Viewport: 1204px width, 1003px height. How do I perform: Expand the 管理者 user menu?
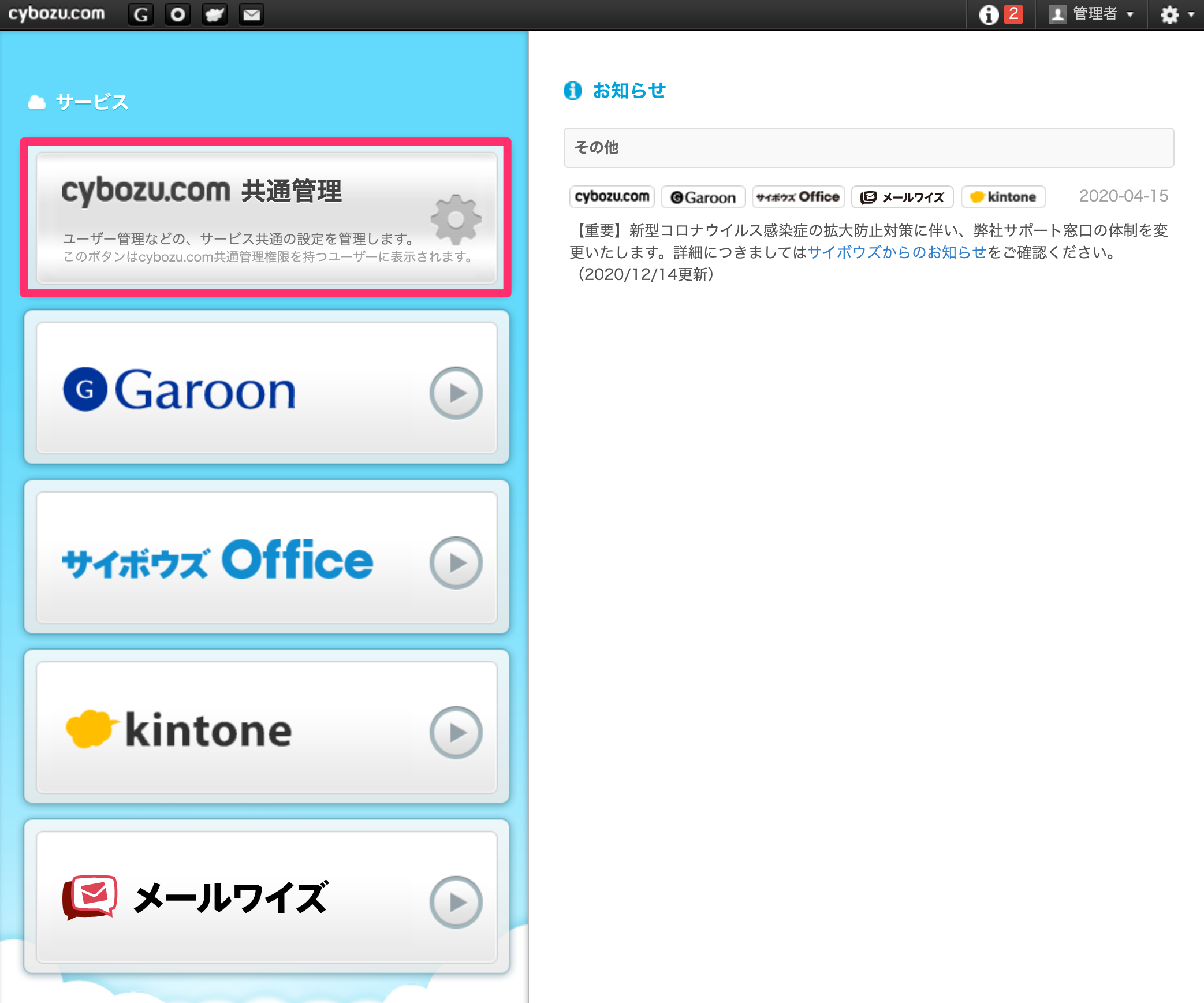pyautogui.click(x=1091, y=14)
